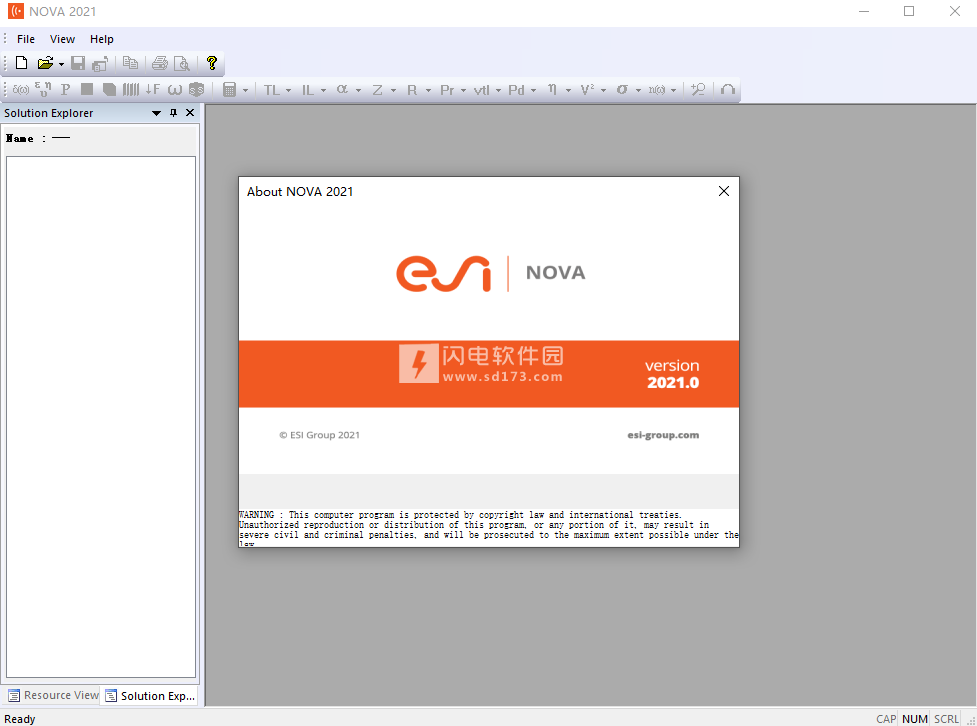977x726 pixels.
Task: Open the Help menu
Action: (x=102, y=39)
